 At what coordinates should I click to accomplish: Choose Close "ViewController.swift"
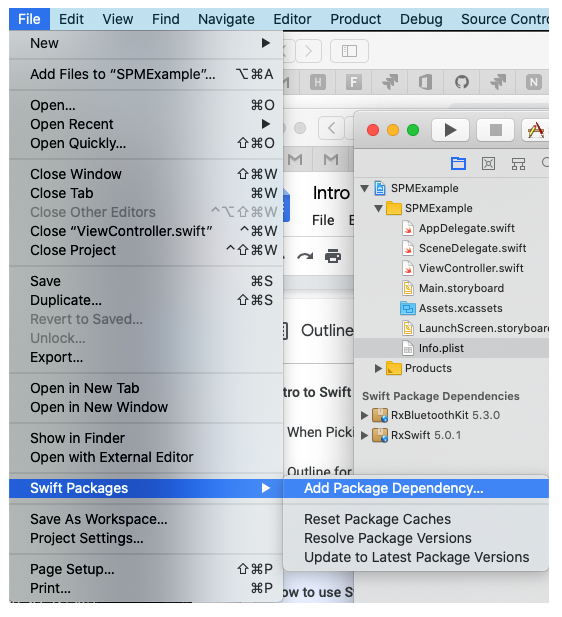click(146, 231)
